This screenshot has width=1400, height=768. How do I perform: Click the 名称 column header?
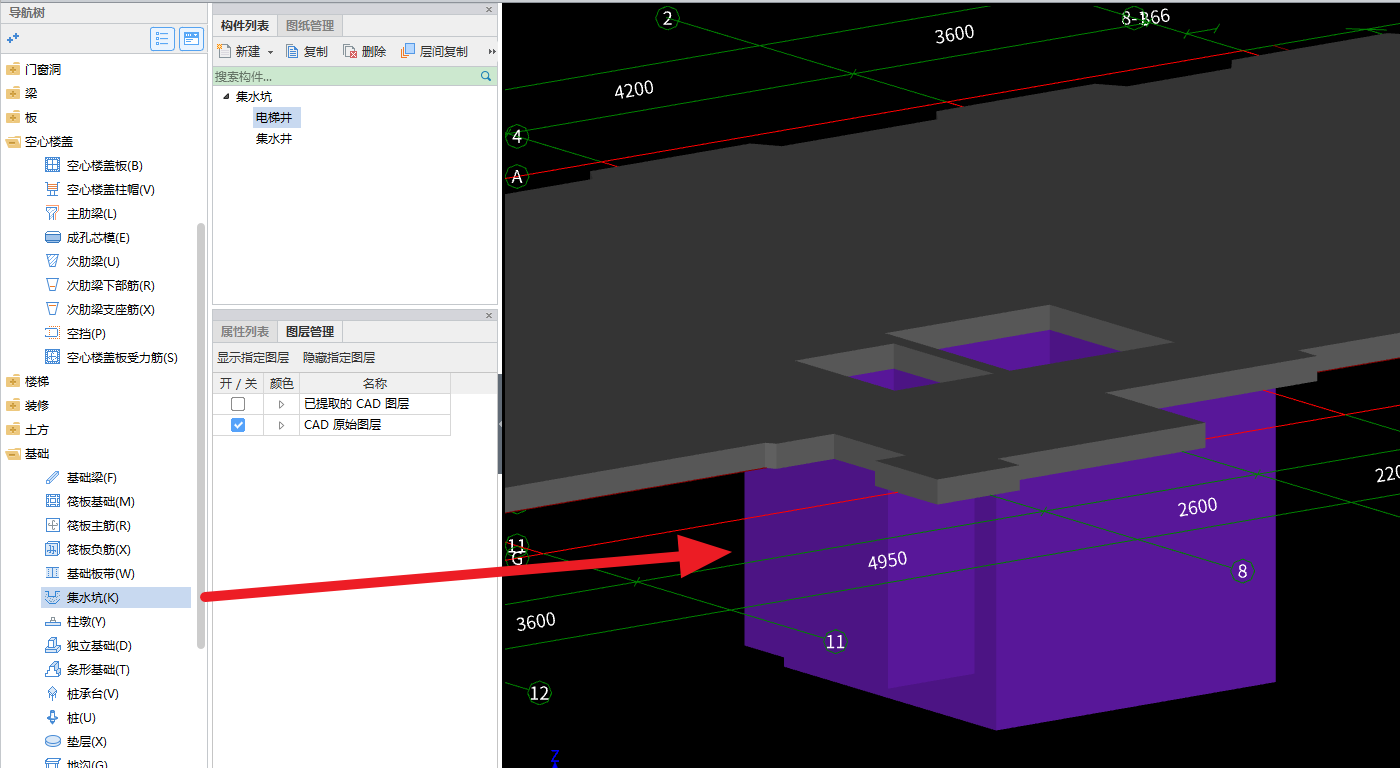point(375,383)
